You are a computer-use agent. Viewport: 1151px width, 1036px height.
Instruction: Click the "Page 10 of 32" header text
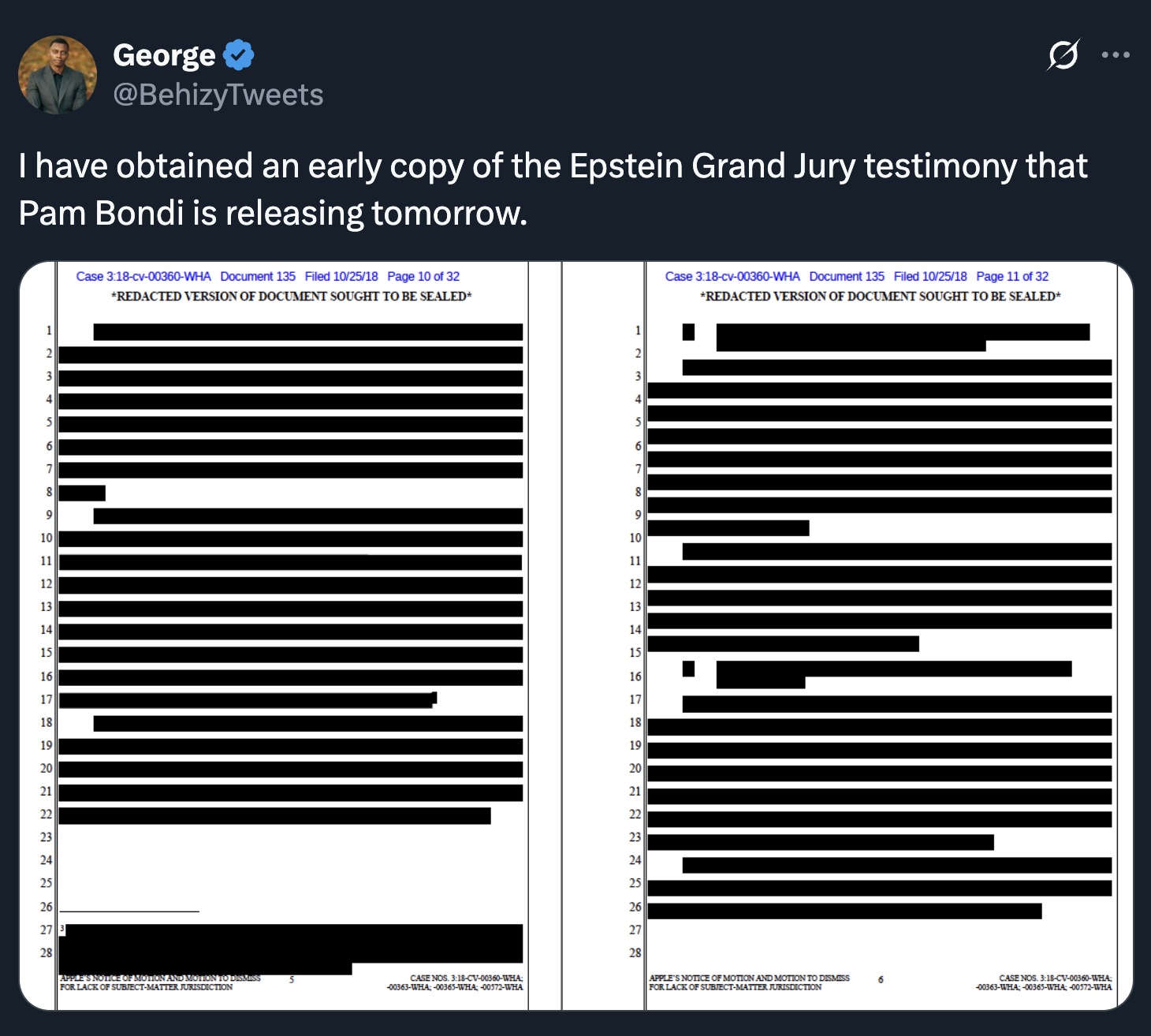[x=423, y=277]
